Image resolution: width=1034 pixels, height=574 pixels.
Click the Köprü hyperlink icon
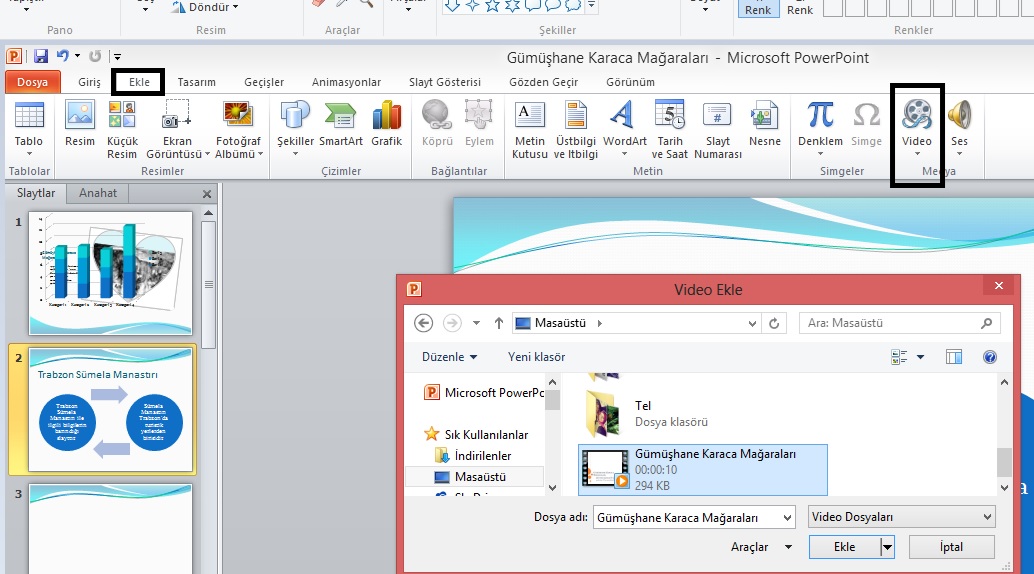point(437,124)
